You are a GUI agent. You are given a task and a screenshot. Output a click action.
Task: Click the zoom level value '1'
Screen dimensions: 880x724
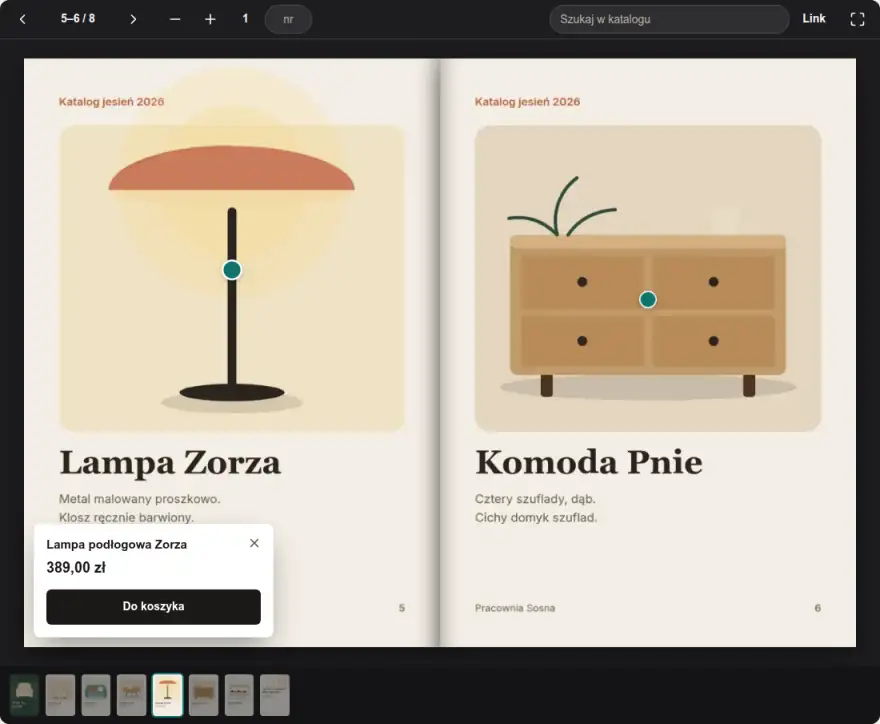click(245, 19)
